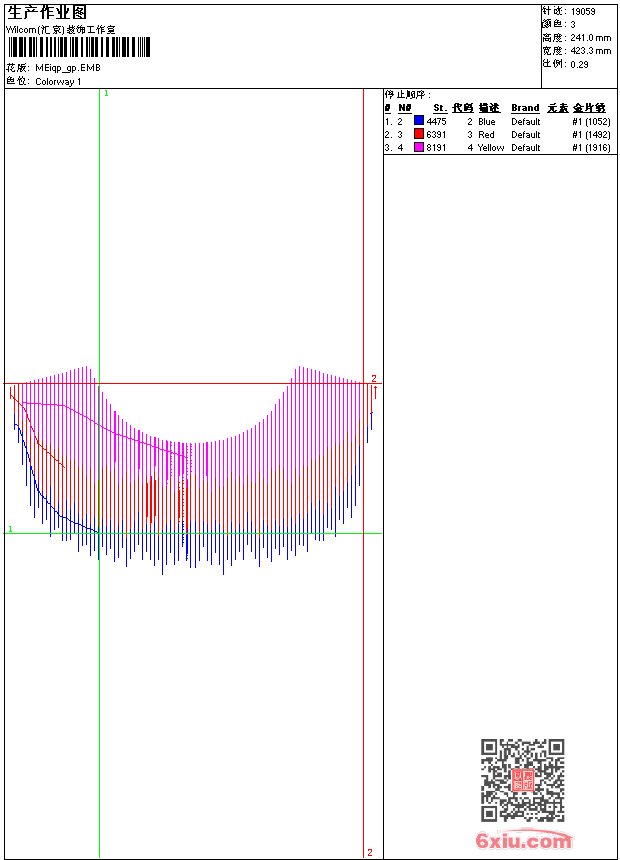The width and height of the screenshot is (620, 860).
Task: Click the green marker 1 on left edge
Action: (10, 529)
